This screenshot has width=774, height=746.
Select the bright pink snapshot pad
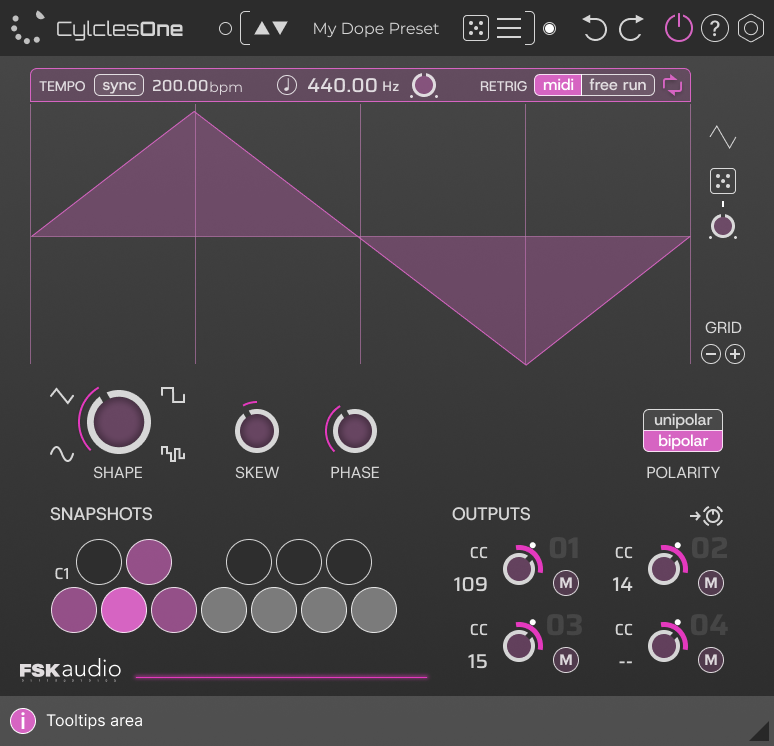[124, 607]
